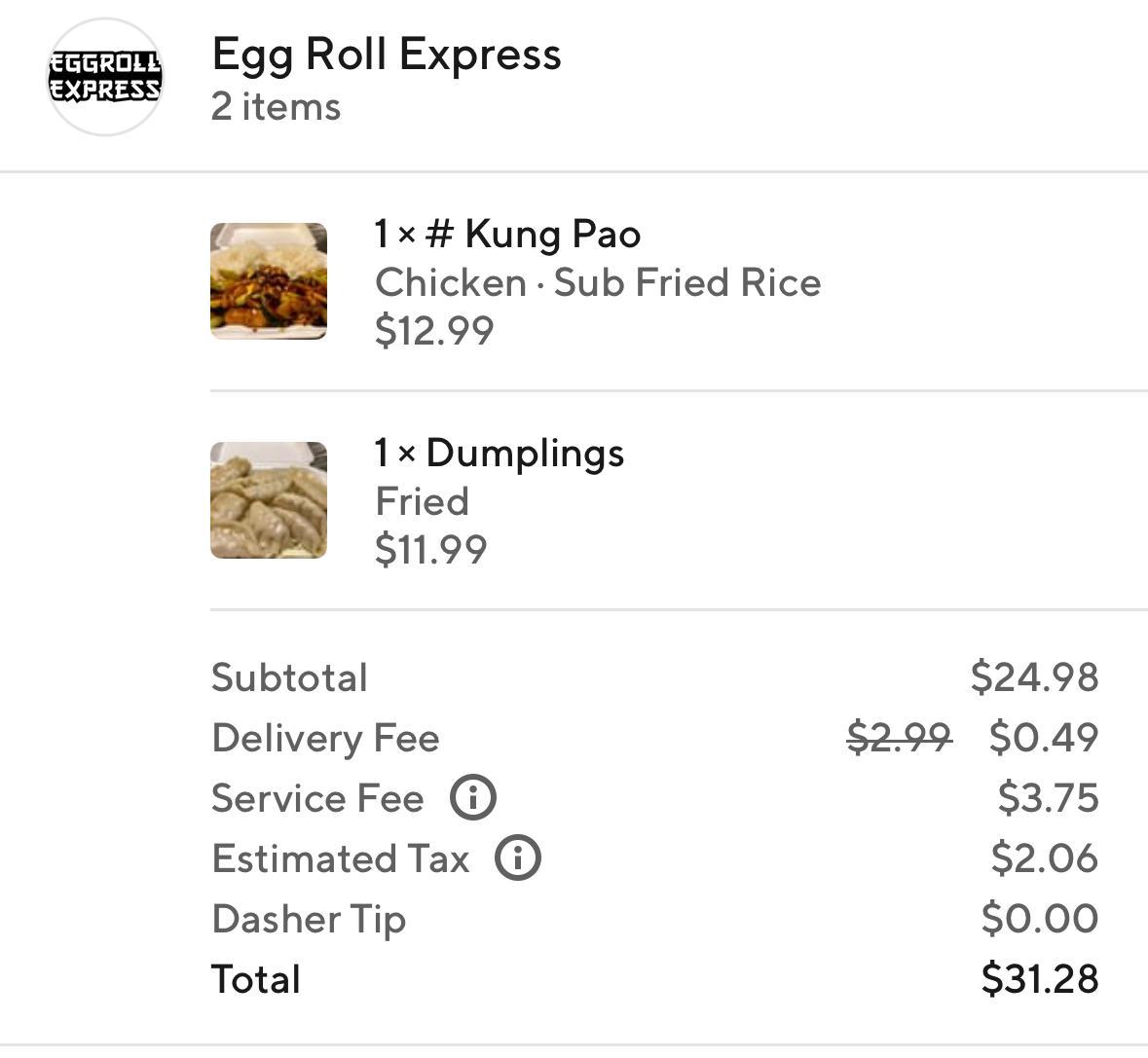1148x1058 pixels.
Task: Select Chicken · Sub Fried Rice options text
Action: click(598, 282)
